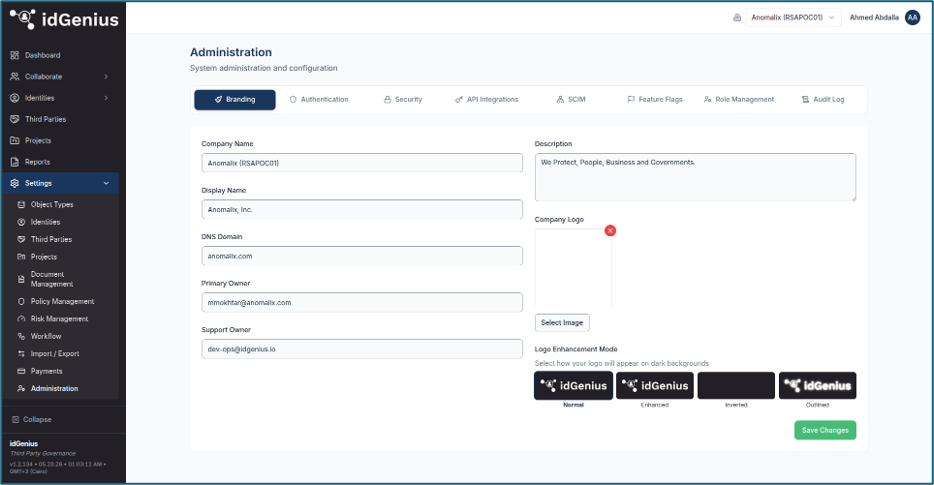The height and width of the screenshot is (485, 934).
Task: Click the Ahmed Abdalla user name
Action: pos(874,18)
